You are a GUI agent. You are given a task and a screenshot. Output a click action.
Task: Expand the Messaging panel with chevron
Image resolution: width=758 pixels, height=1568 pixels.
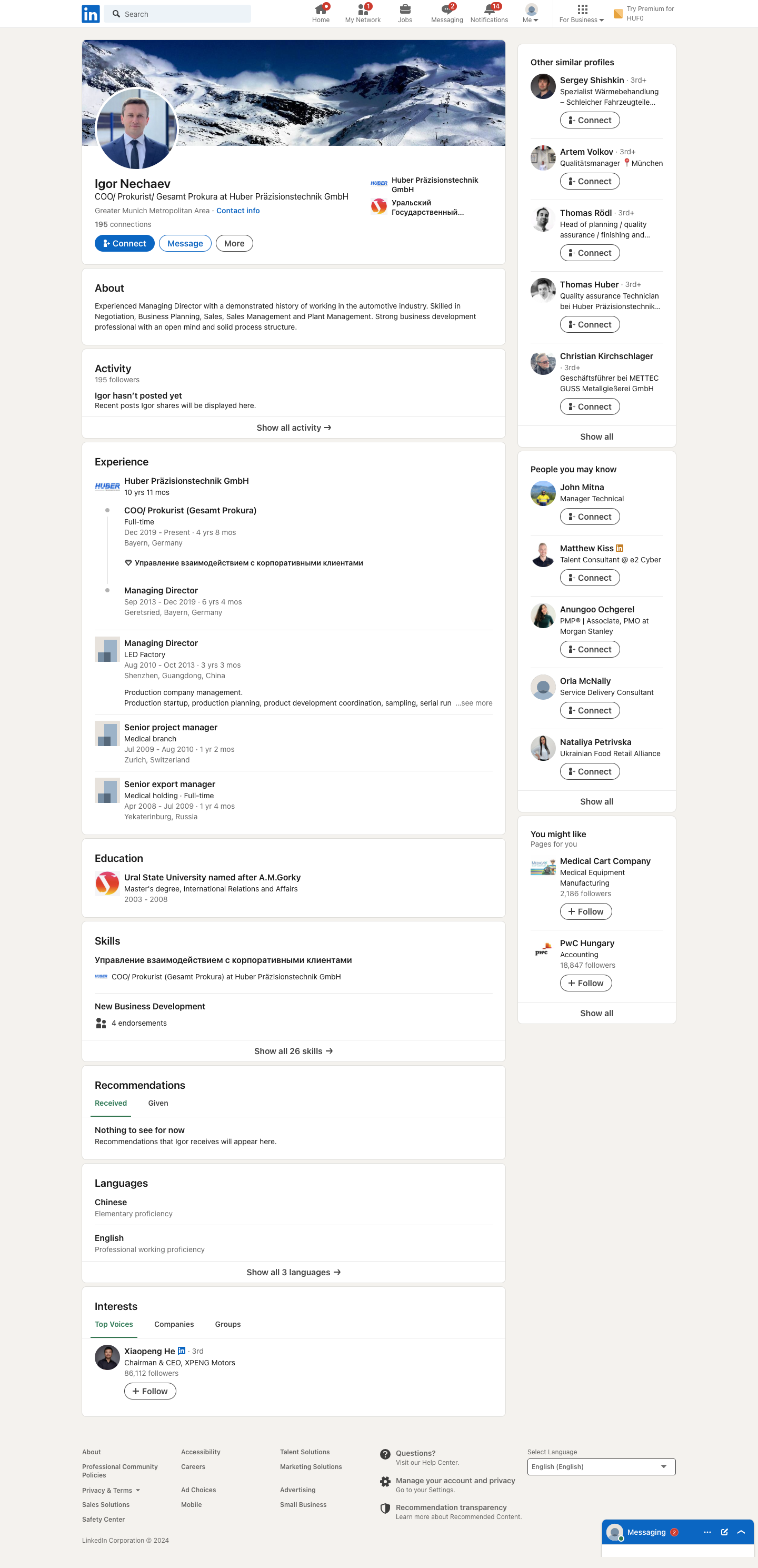741,1532
